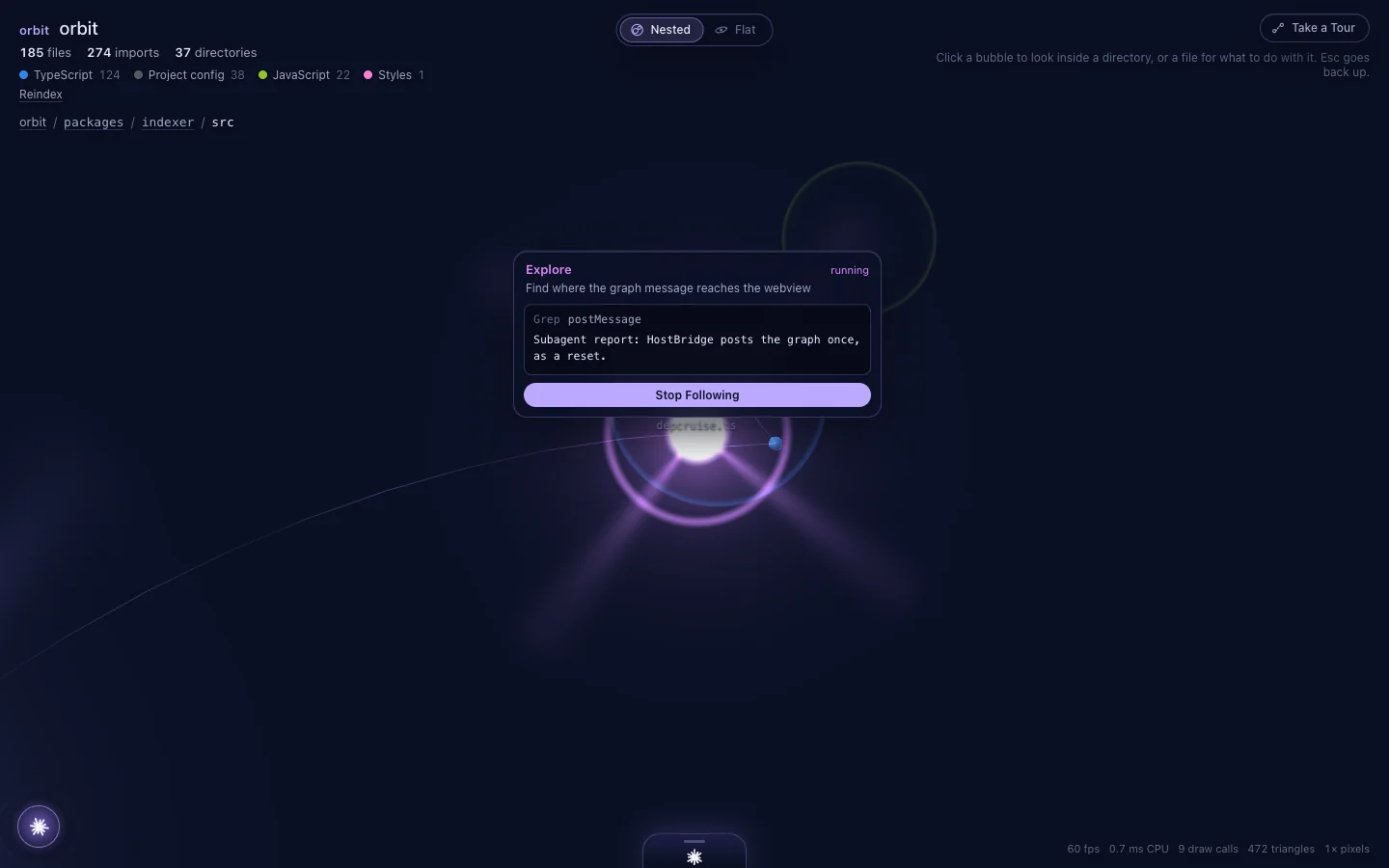
Task: Click the Flat mode icon
Action: click(x=721, y=30)
